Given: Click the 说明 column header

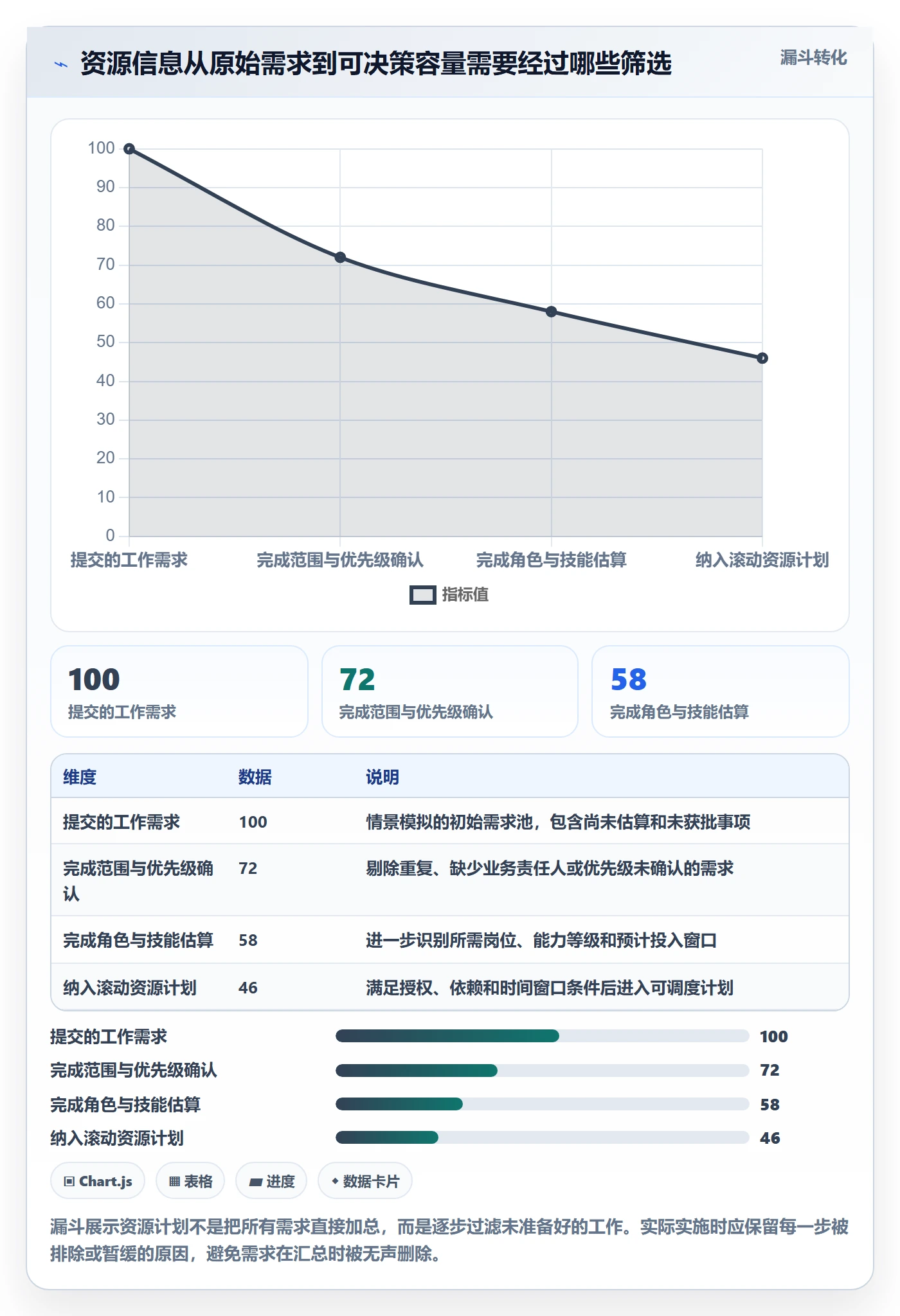Looking at the screenshot, I should click(x=382, y=777).
